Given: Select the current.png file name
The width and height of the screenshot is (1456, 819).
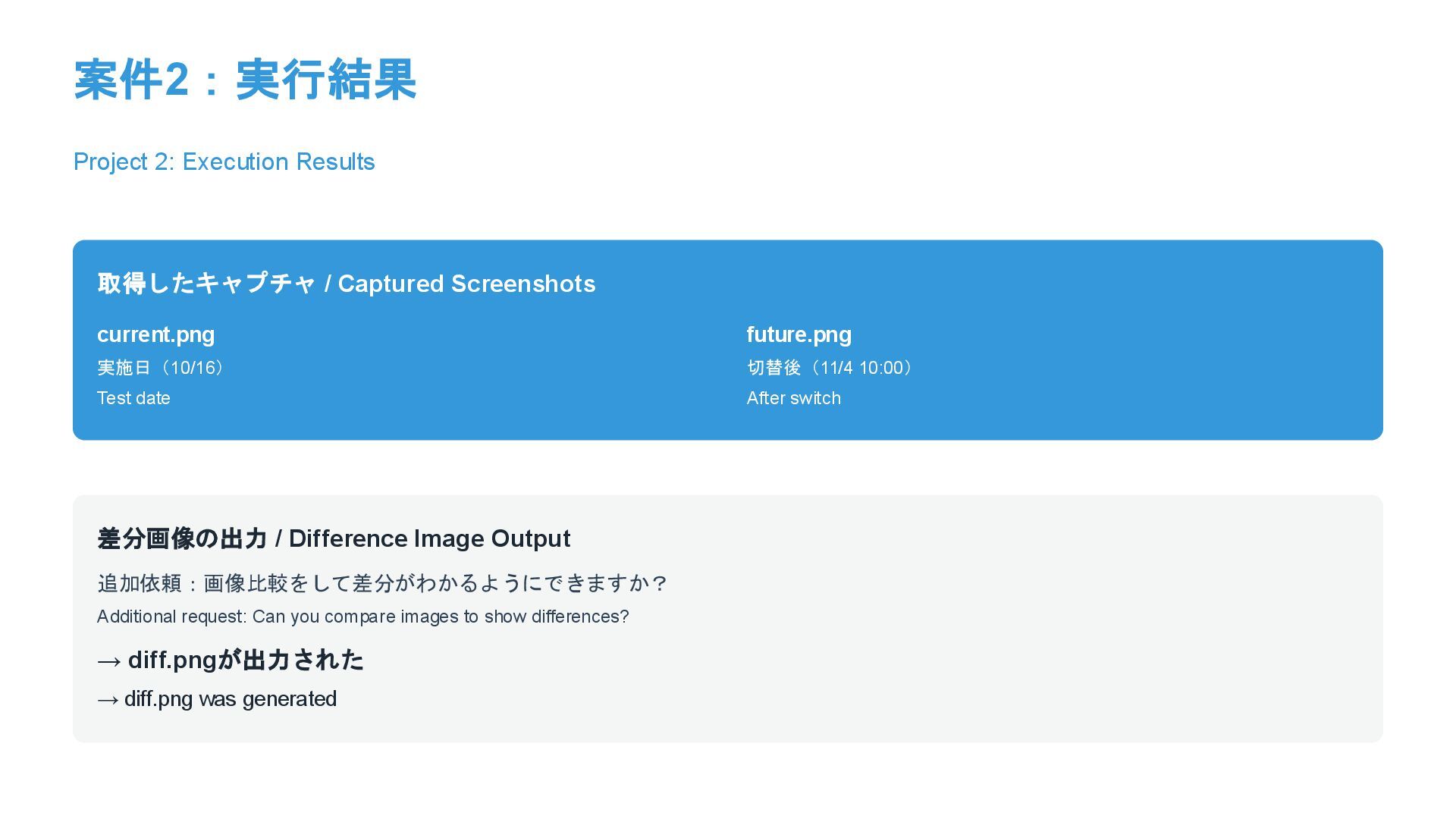Looking at the screenshot, I should click(156, 334).
